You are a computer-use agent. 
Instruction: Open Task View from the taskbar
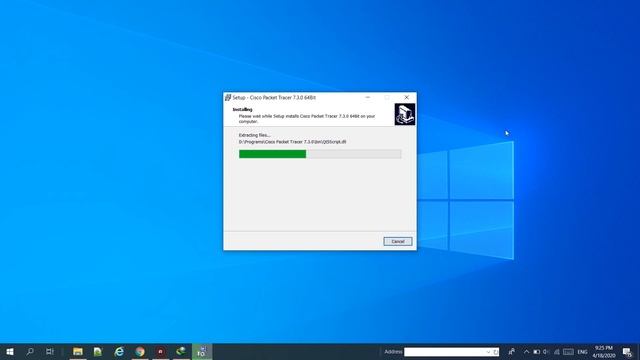pos(50,351)
